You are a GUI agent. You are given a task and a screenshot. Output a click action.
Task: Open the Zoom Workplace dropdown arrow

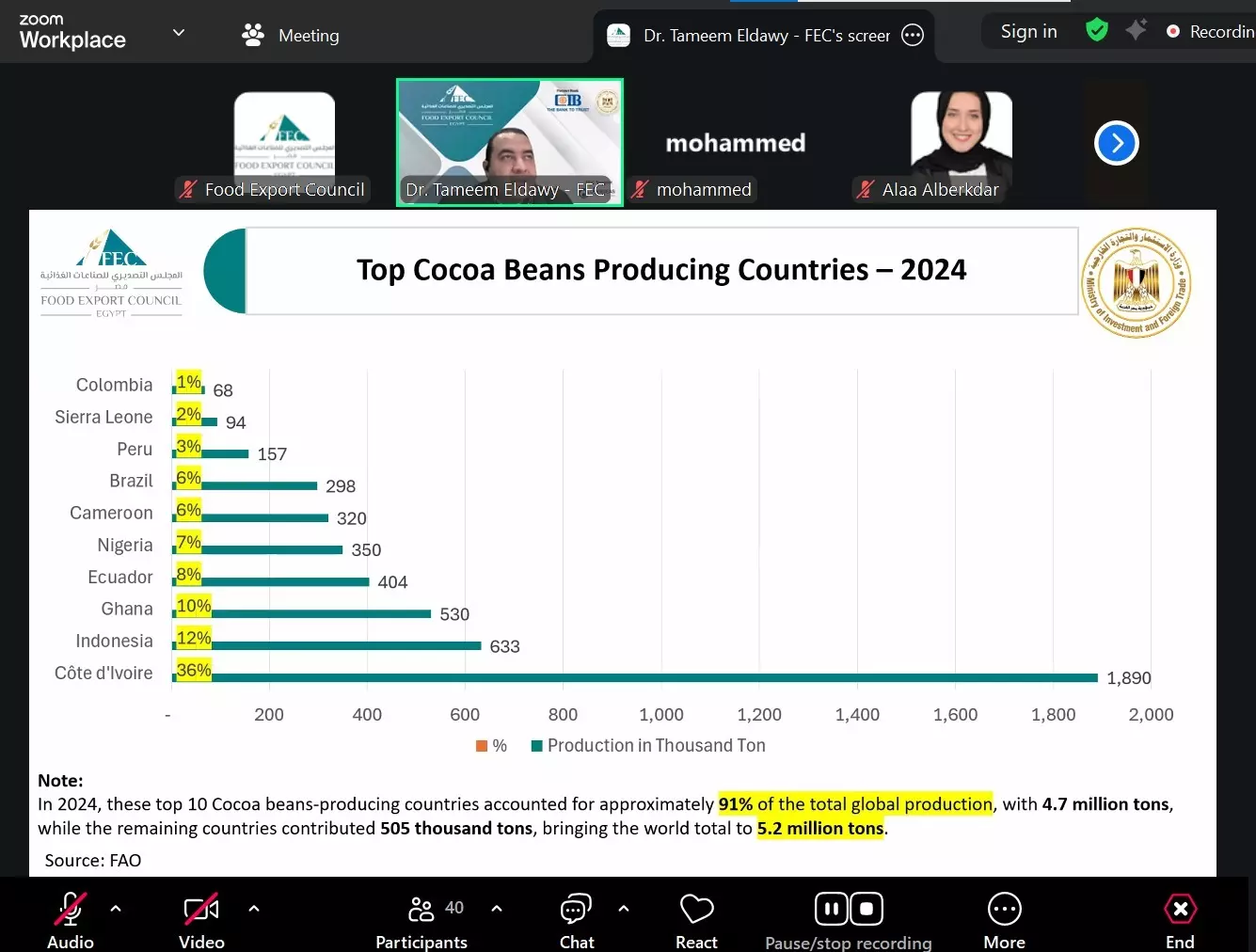point(179,33)
